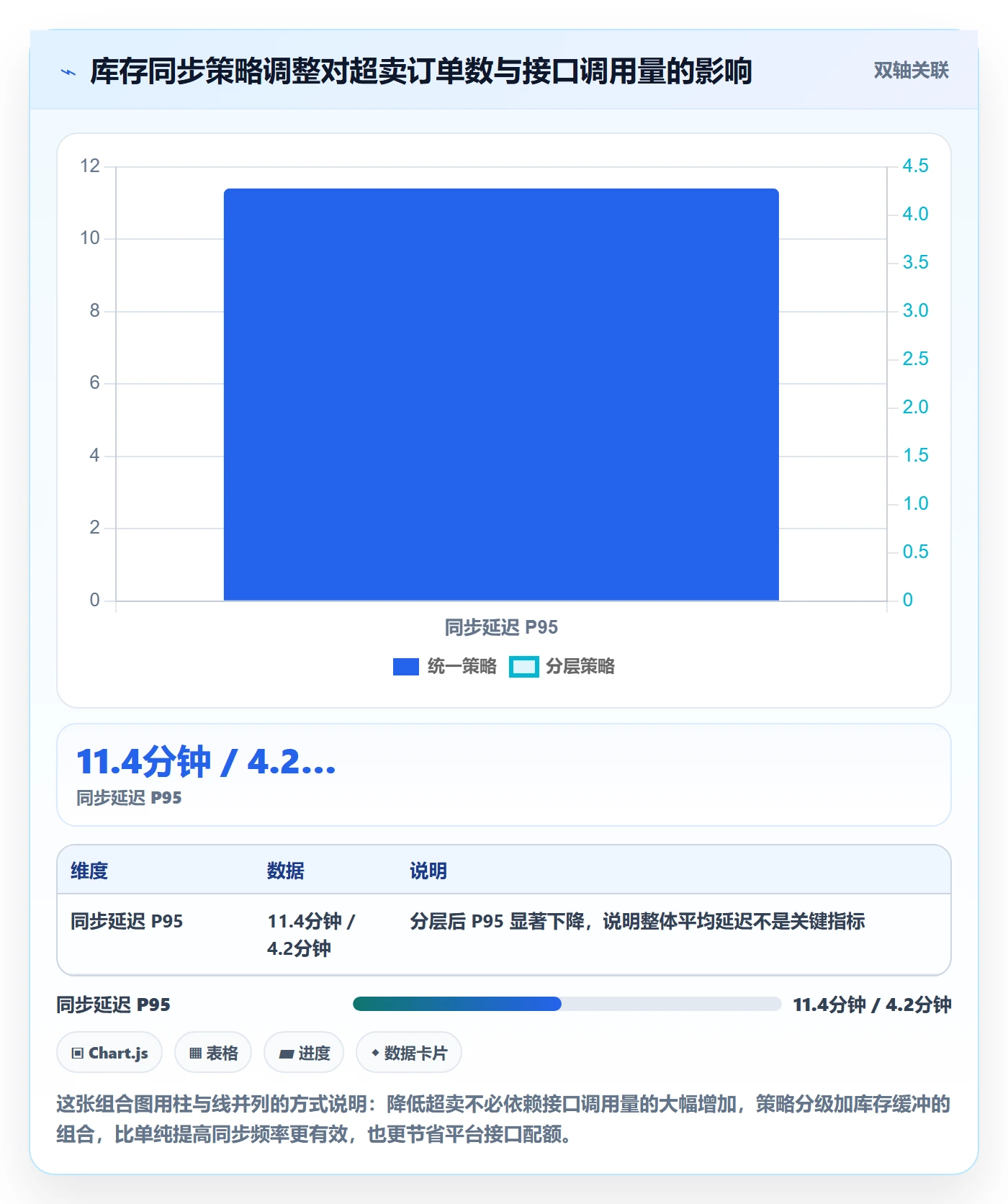This screenshot has height=1204, width=1008.
Task: Toggle the 分层策略 legend item
Action: pyautogui.click(x=562, y=667)
